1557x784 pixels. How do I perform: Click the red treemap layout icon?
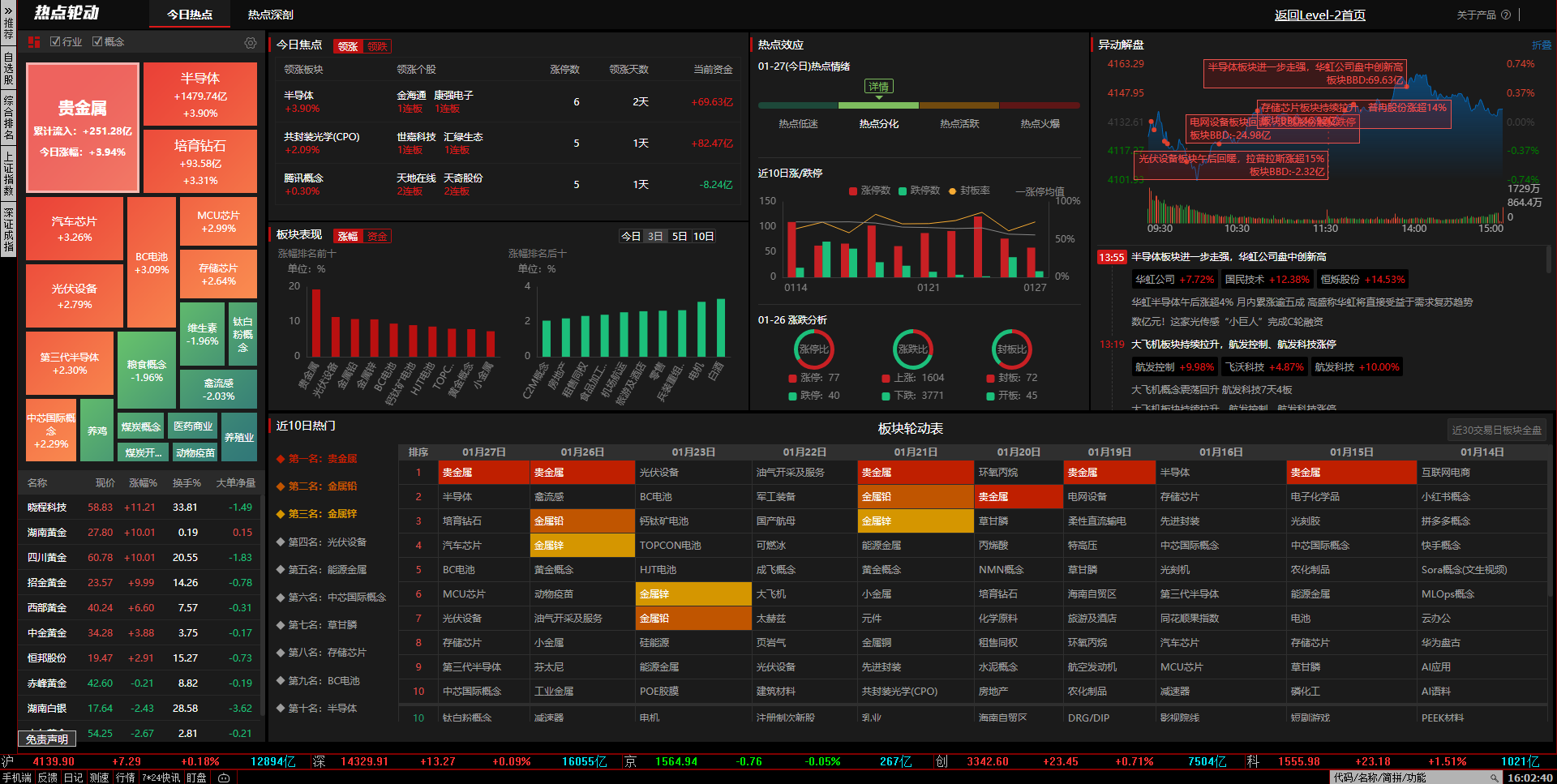(x=34, y=42)
